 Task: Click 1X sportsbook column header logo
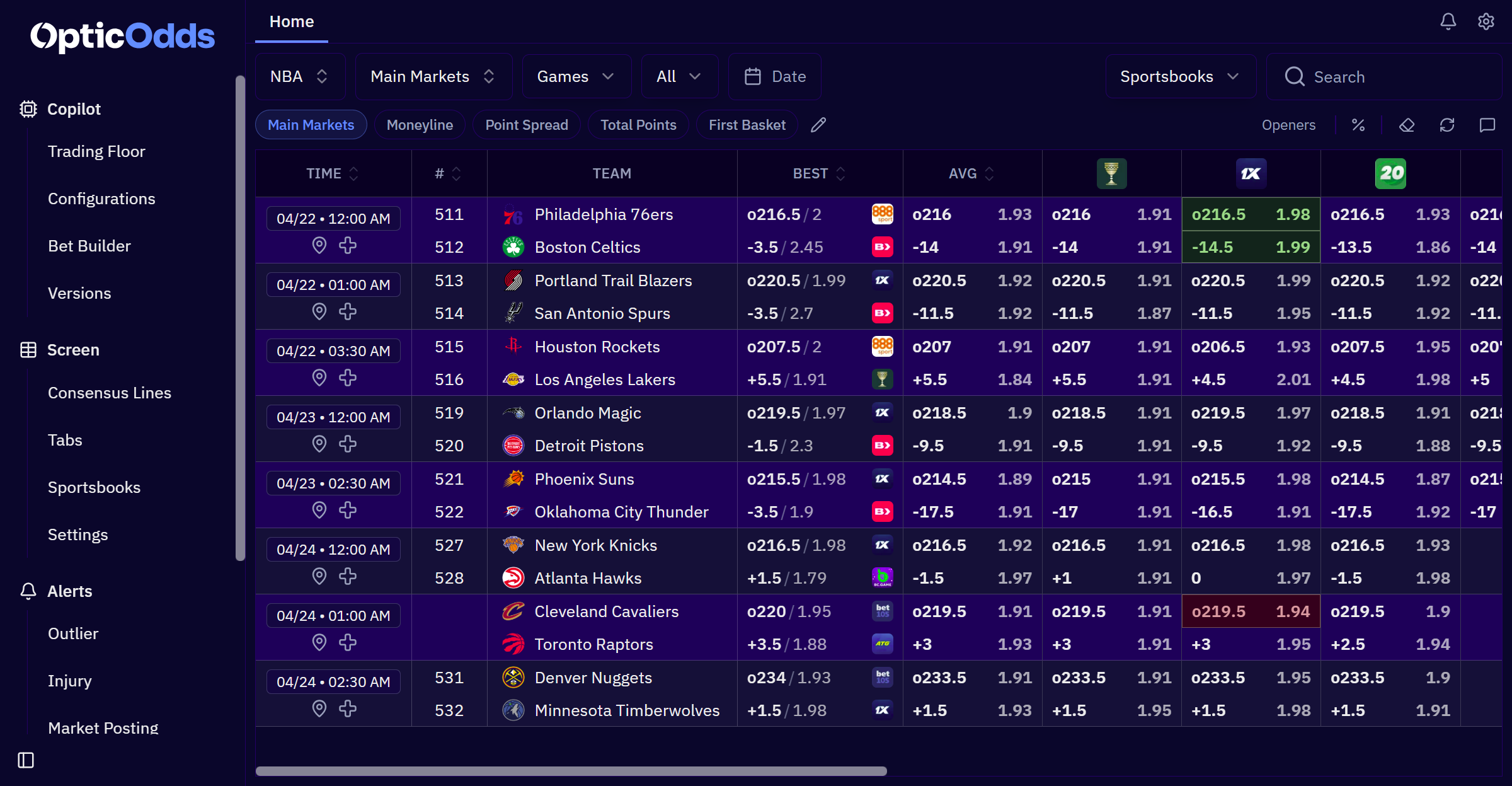[x=1251, y=173]
